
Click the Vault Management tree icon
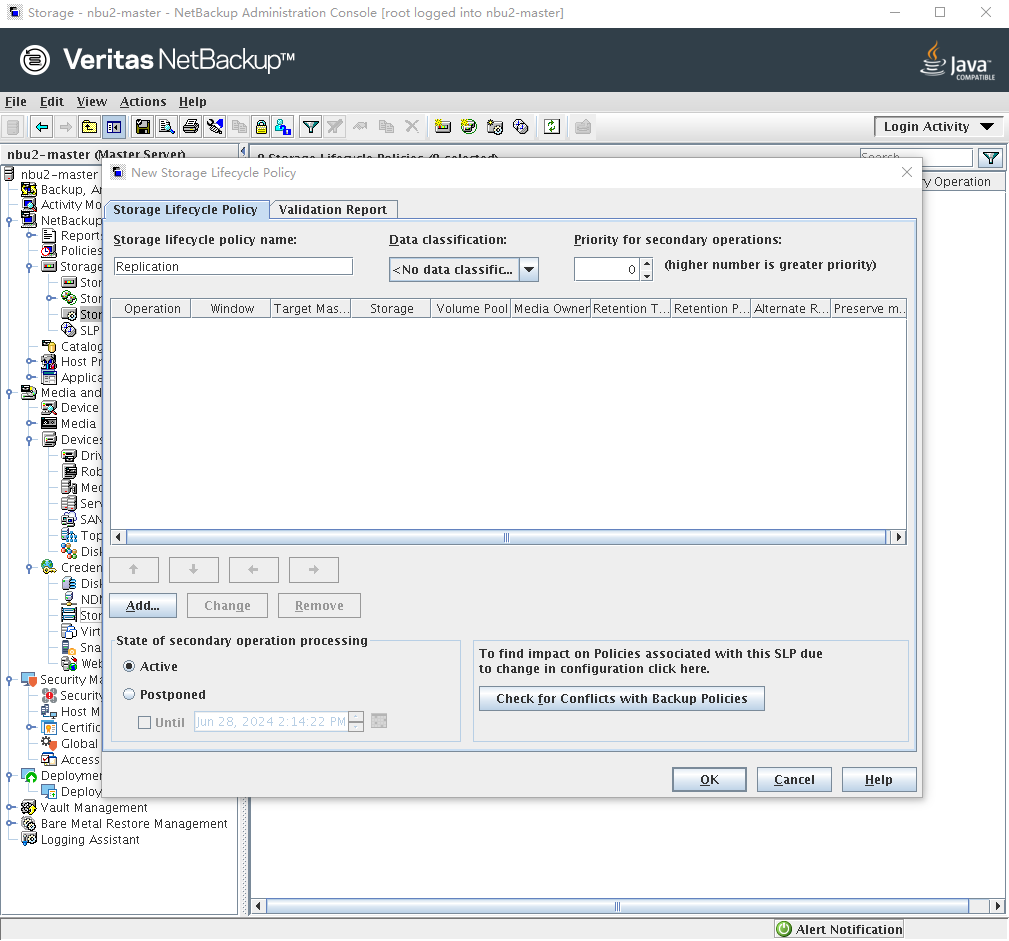(x=29, y=808)
